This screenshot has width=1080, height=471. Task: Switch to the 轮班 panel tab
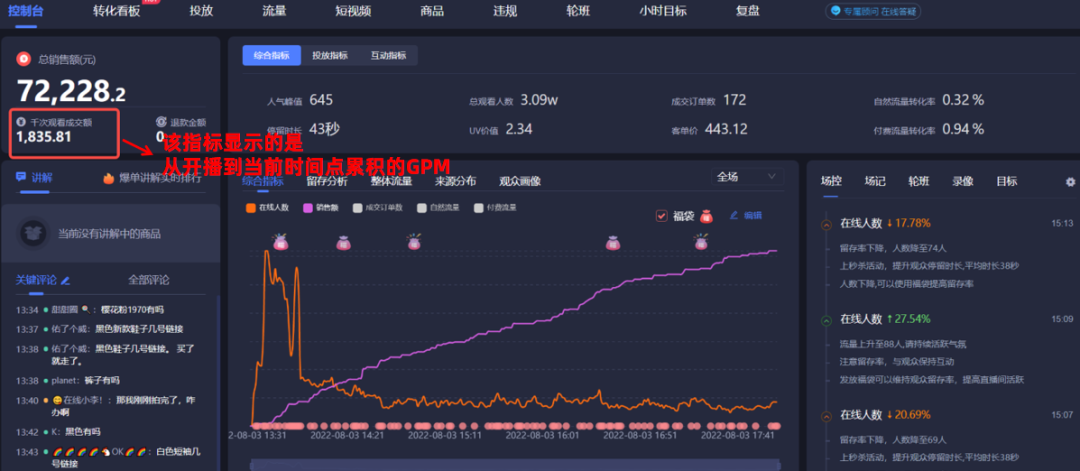[919, 181]
